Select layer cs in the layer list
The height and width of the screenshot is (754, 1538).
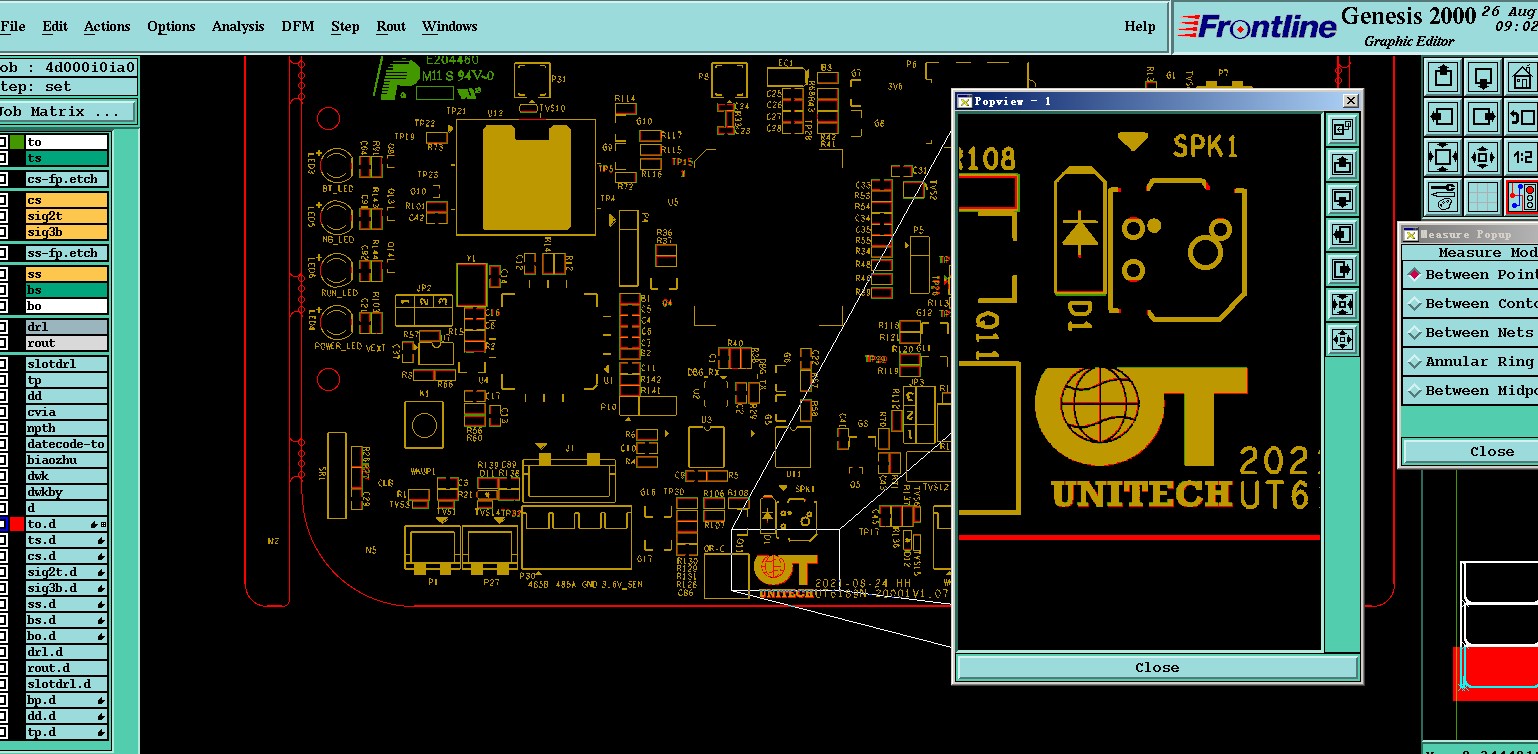(66, 200)
